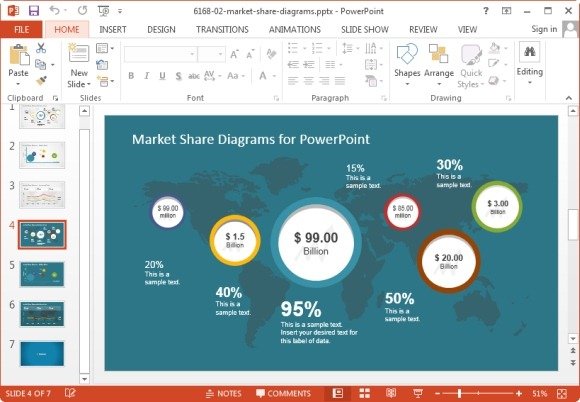The width and height of the screenshot is (580, 402).
Task: Reset slide layout icon
Action: tap(102, 65)
